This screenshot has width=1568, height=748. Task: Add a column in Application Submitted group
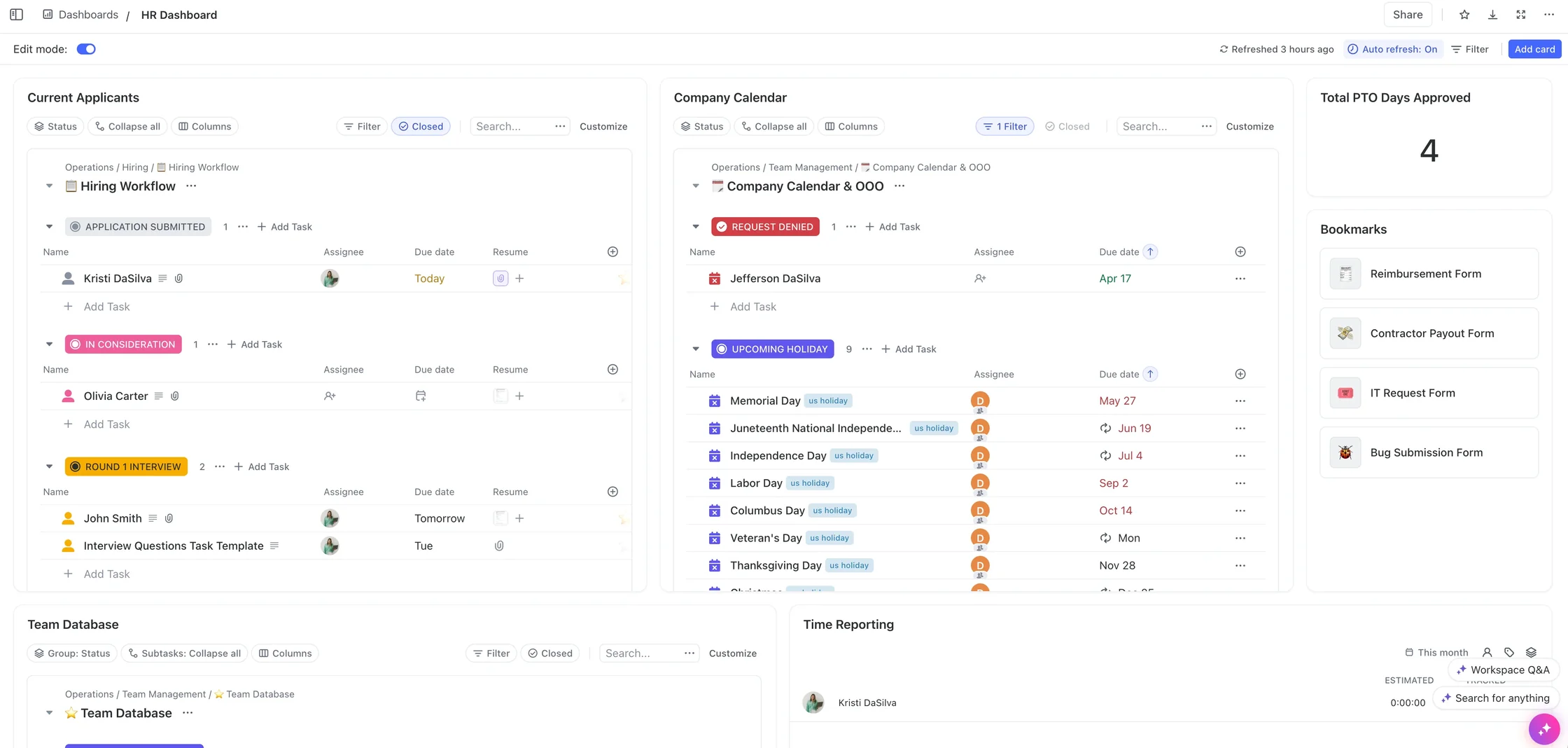point(612,252)
